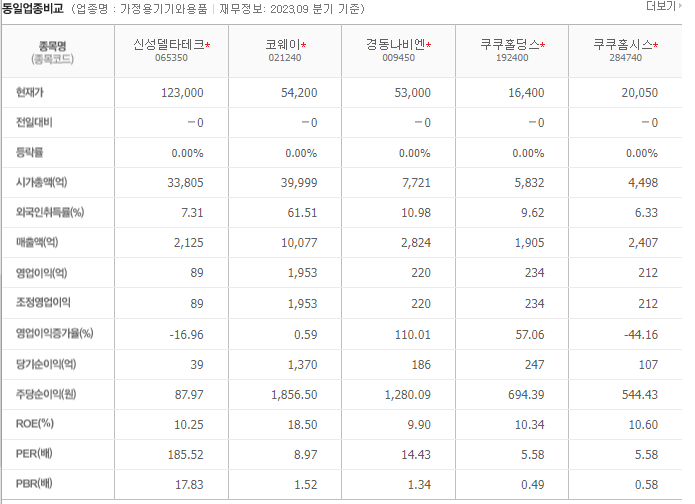Click operating profit growth 57.06 cell
Image resolution: width=695 pixels, height=504 pixels.
[x=530, y=335]
